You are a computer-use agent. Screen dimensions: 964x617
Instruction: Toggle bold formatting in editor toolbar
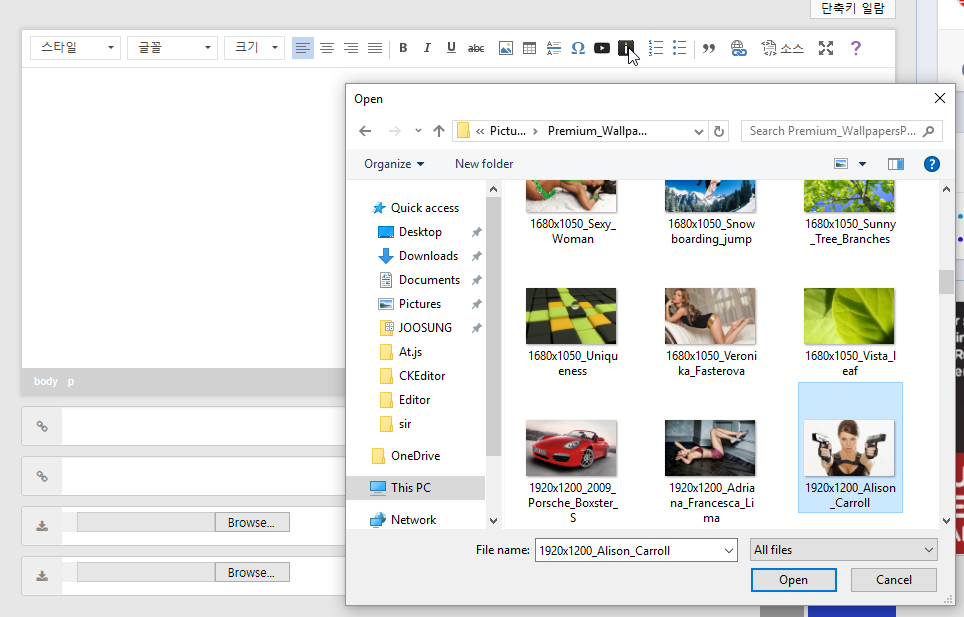pyautogui.click(x=403, y=48)
